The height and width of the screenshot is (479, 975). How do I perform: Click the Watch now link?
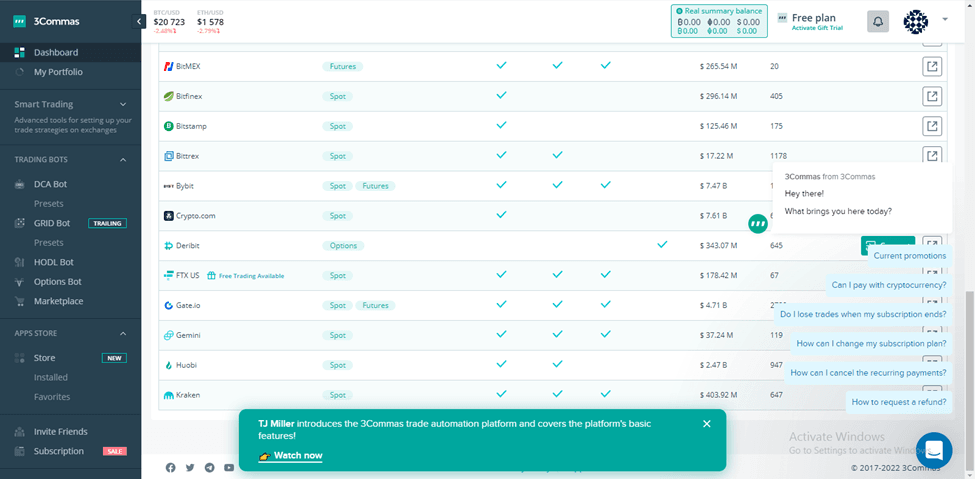point(290,455)
